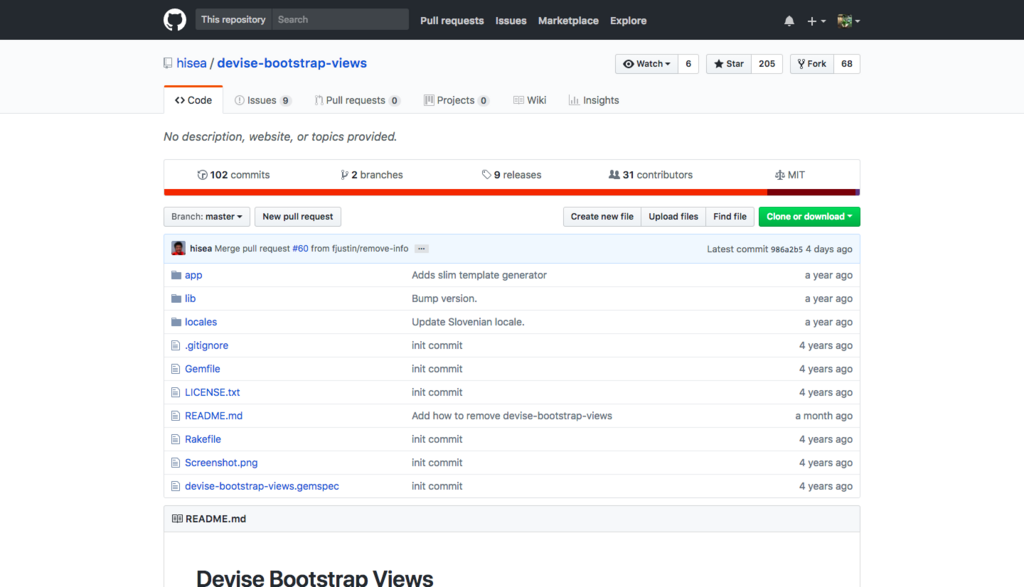The height and width of the screenshot is (587, 1024).
Task: Click the file icon next to Rakefile
Action: 175,439
